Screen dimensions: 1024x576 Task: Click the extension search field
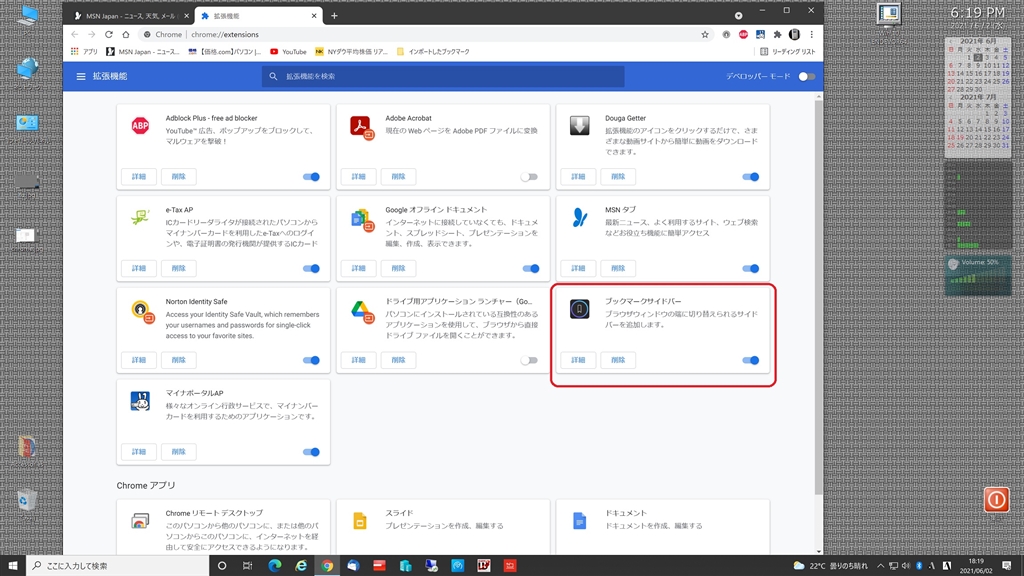tap(443, 76)
